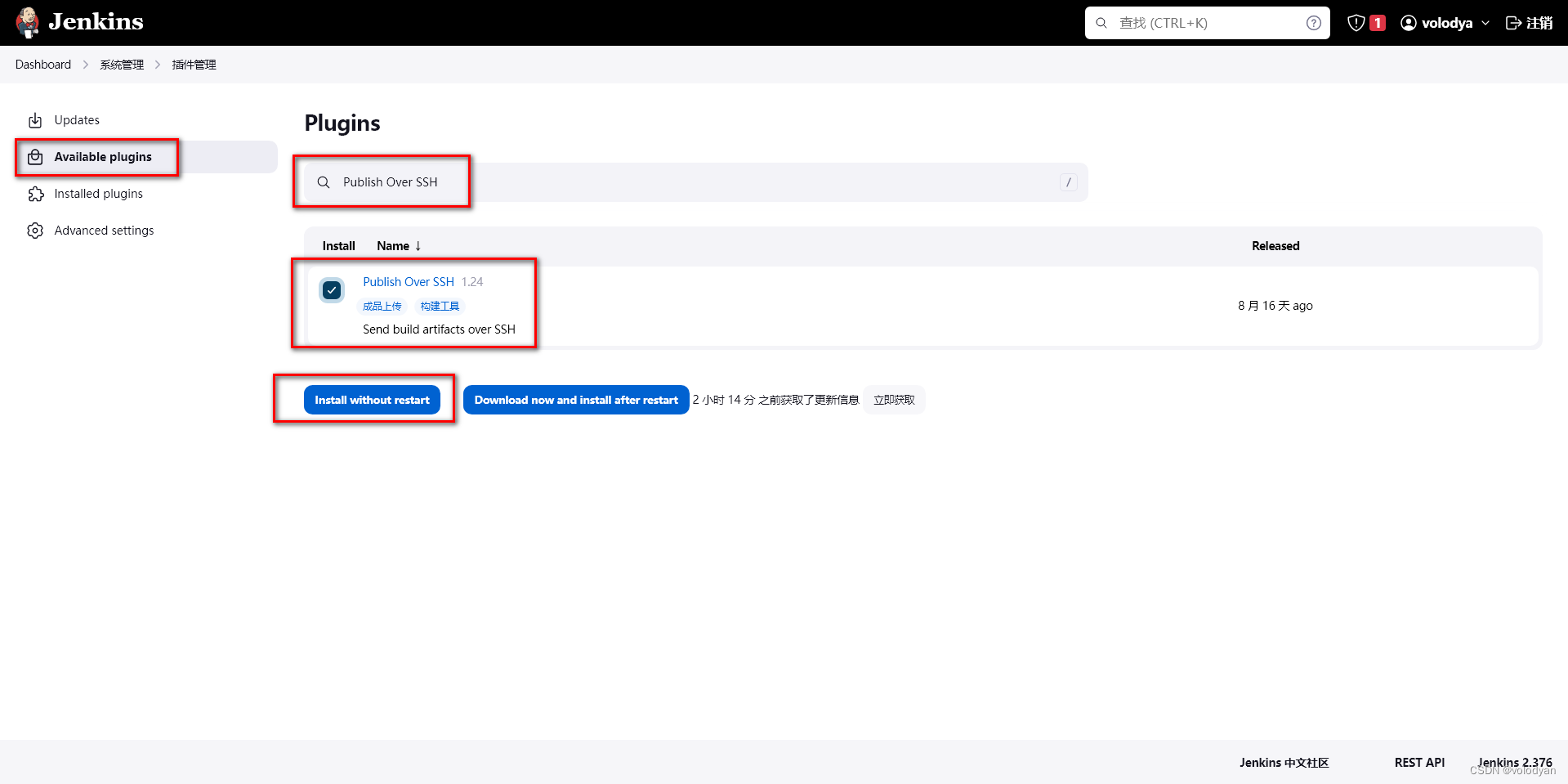Click the Plugins page heading
This screenshot has height=784, width=1568.
342,123
